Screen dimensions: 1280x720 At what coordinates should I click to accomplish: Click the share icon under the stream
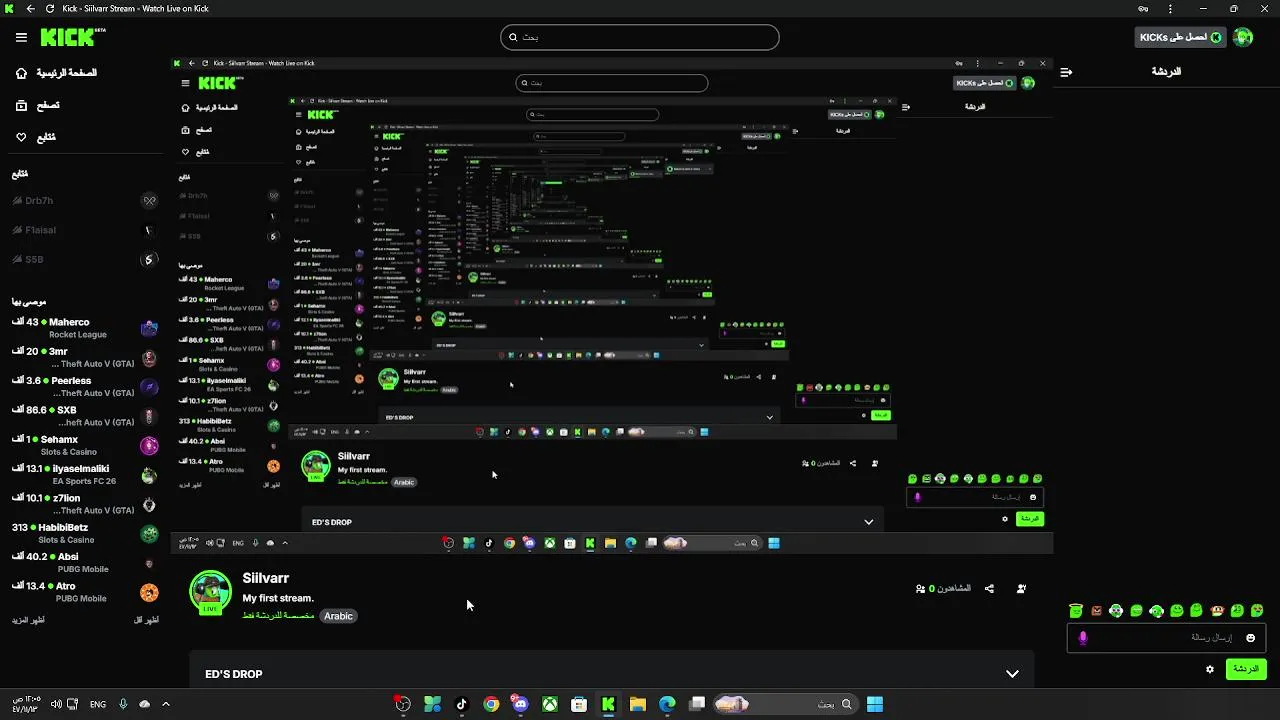click(989, 589)
